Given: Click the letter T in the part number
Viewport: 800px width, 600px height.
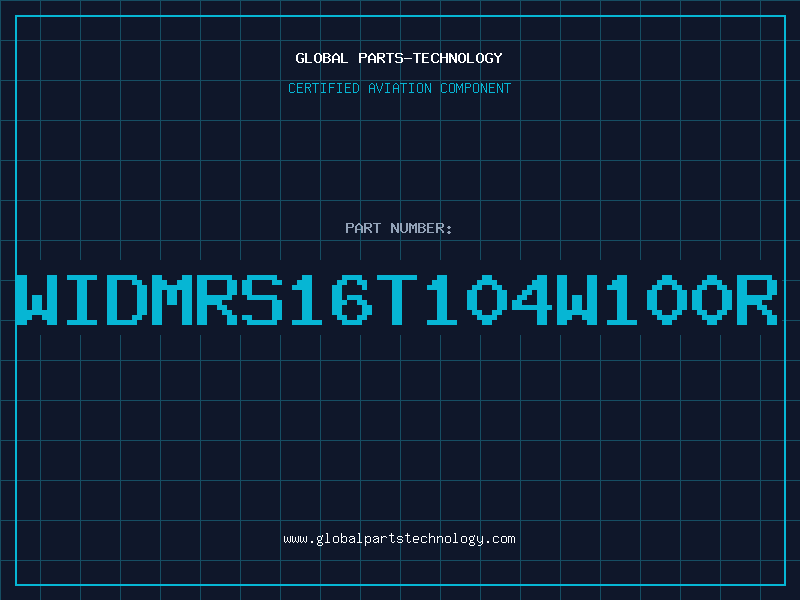Looking at the screenshot, I should point(396,300).
